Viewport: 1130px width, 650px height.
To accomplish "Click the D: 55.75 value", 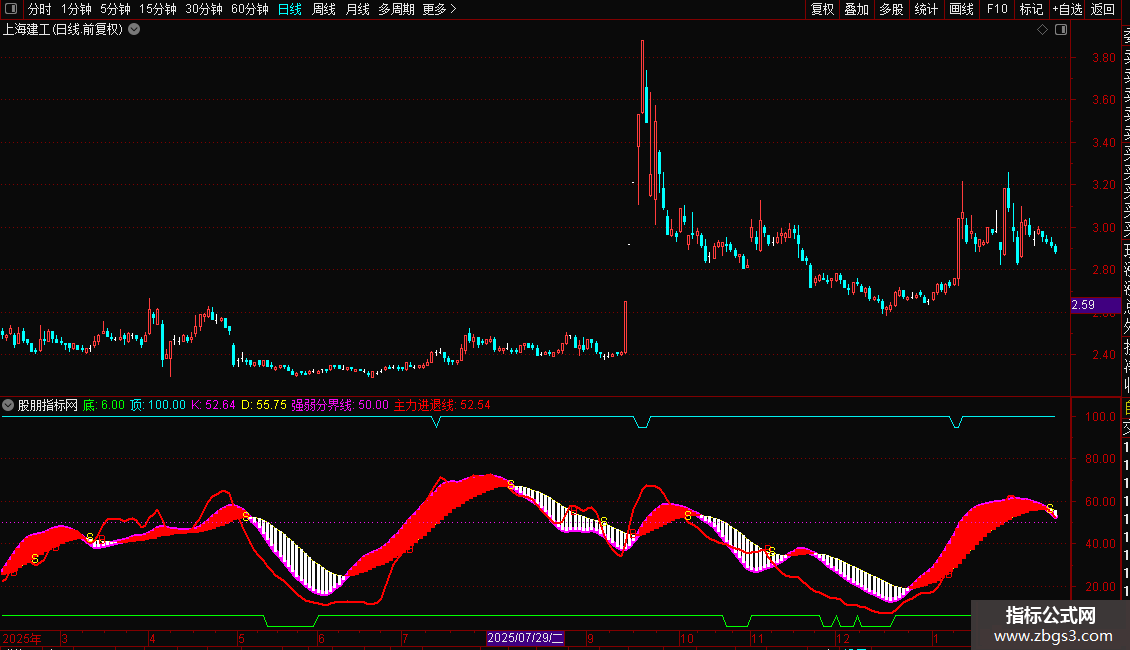I will tap(264, 405).
